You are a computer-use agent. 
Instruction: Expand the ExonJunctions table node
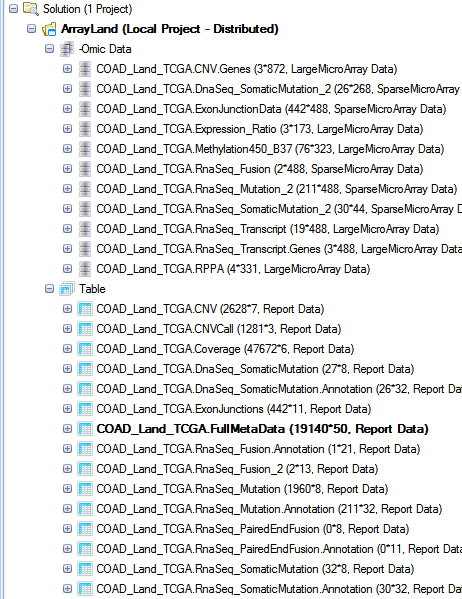click(x=67, y=408)
